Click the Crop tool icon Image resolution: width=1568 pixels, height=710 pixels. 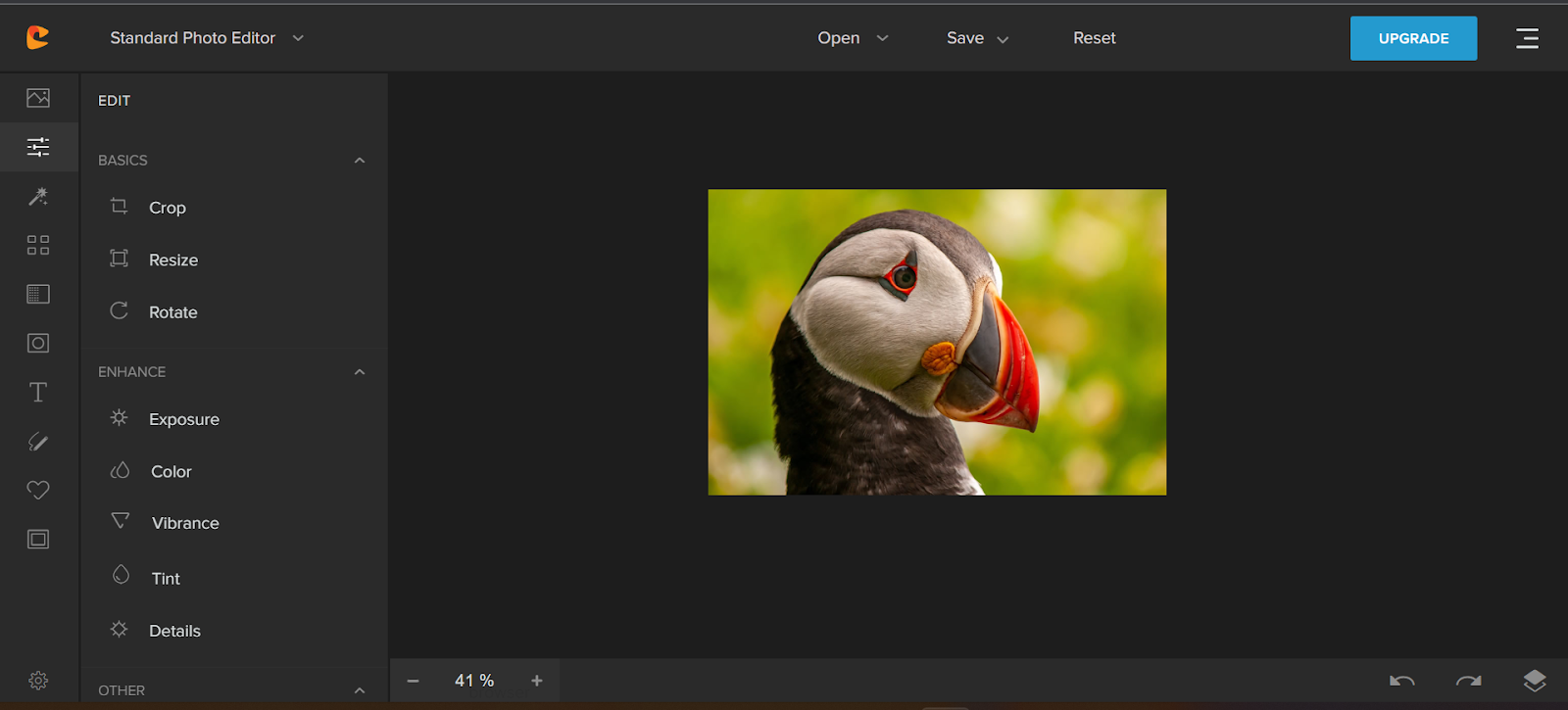click(119, 206)
